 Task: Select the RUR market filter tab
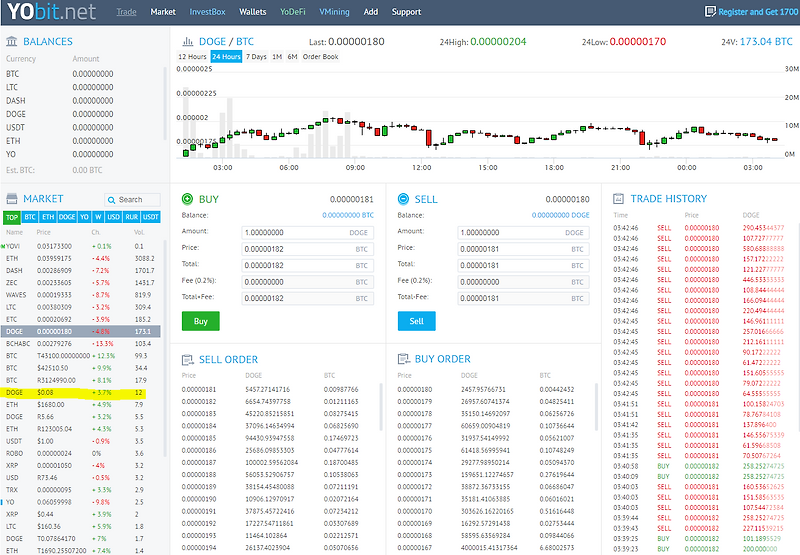coord(132,217)
